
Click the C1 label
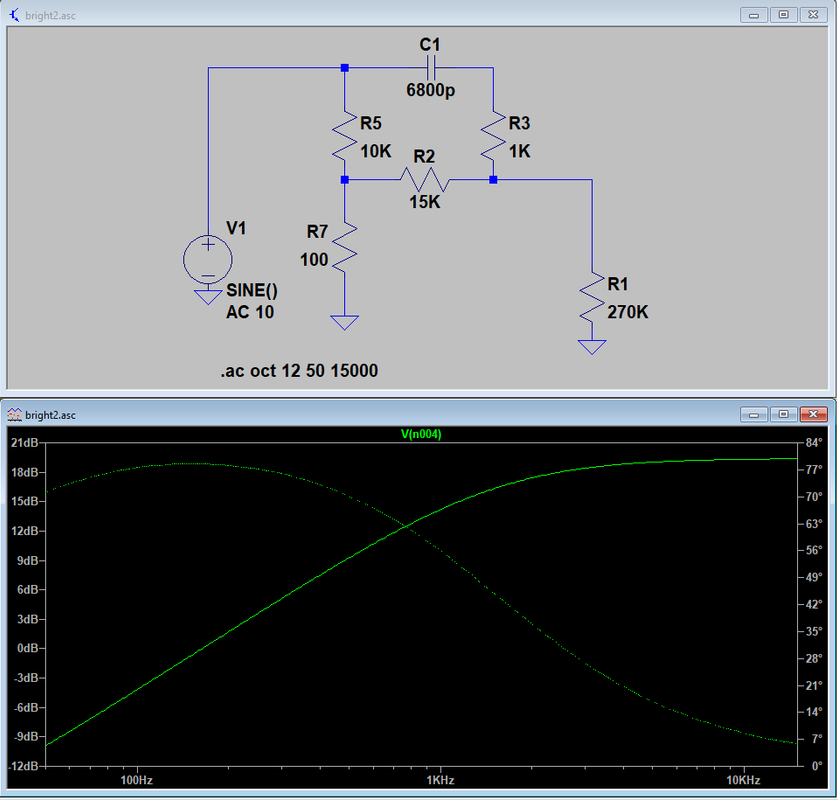tap(430, 44)
